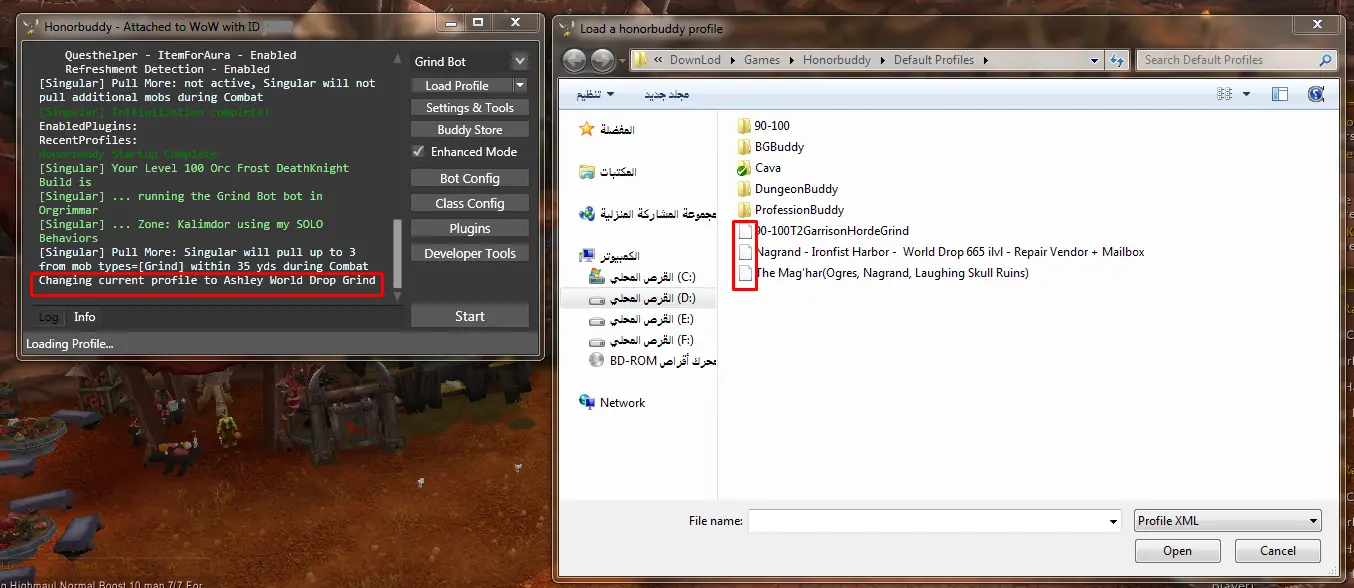Click the Cancel button in dialog
This screenshot has width=1354, height=588.
click(x=1277, y=551)
